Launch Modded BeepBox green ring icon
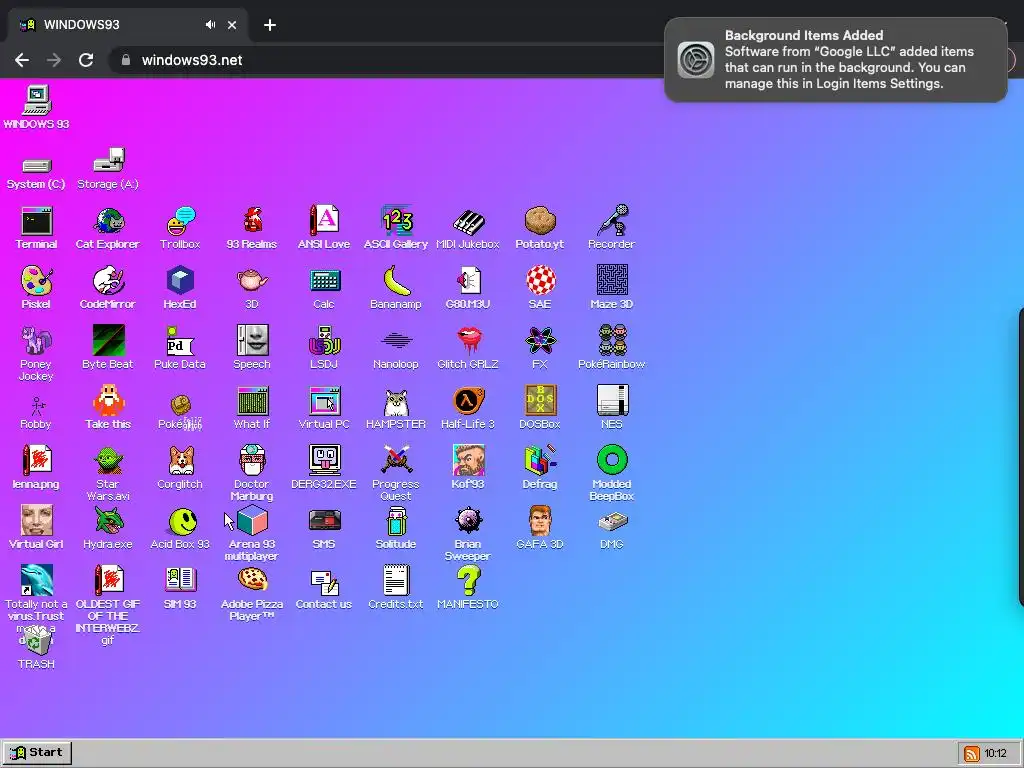Screen dimensions: 1024x768 click(611, 460)
